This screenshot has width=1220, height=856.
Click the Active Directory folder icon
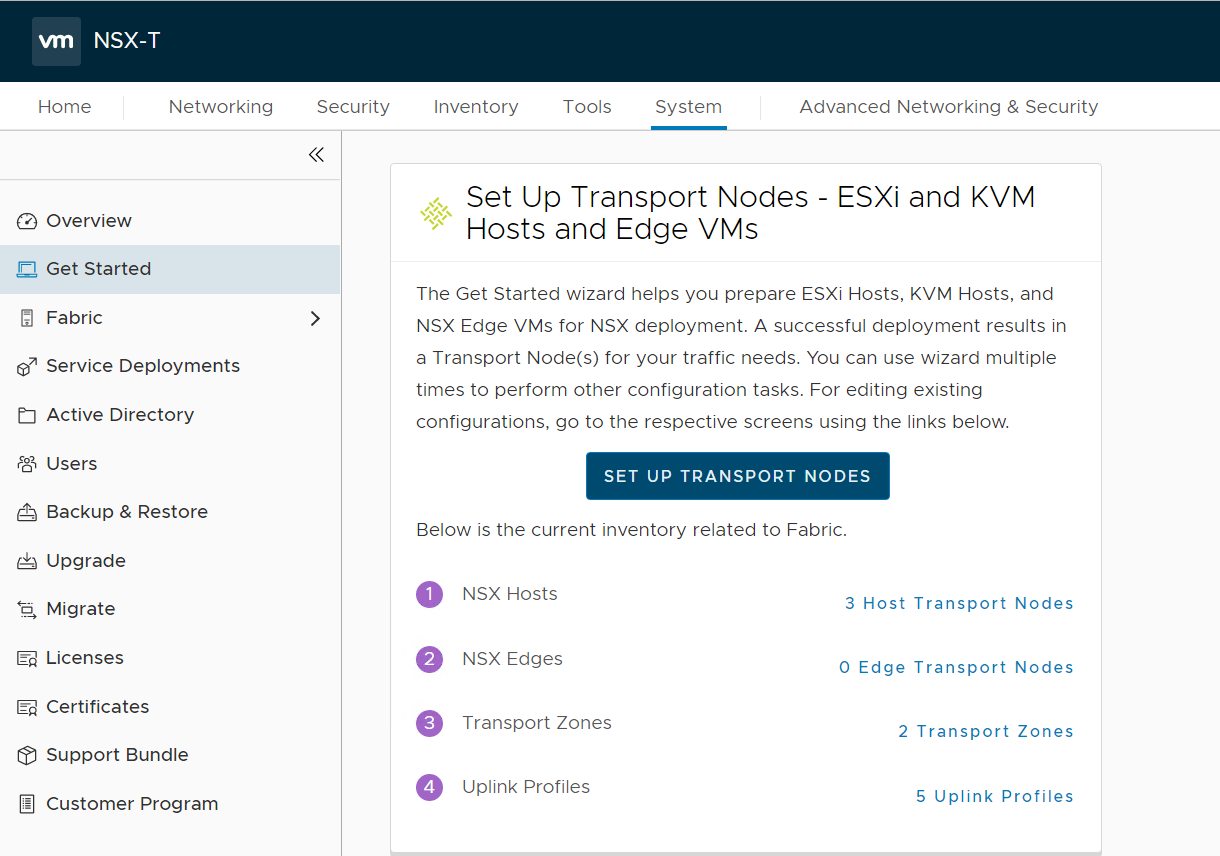click(27, 416)
